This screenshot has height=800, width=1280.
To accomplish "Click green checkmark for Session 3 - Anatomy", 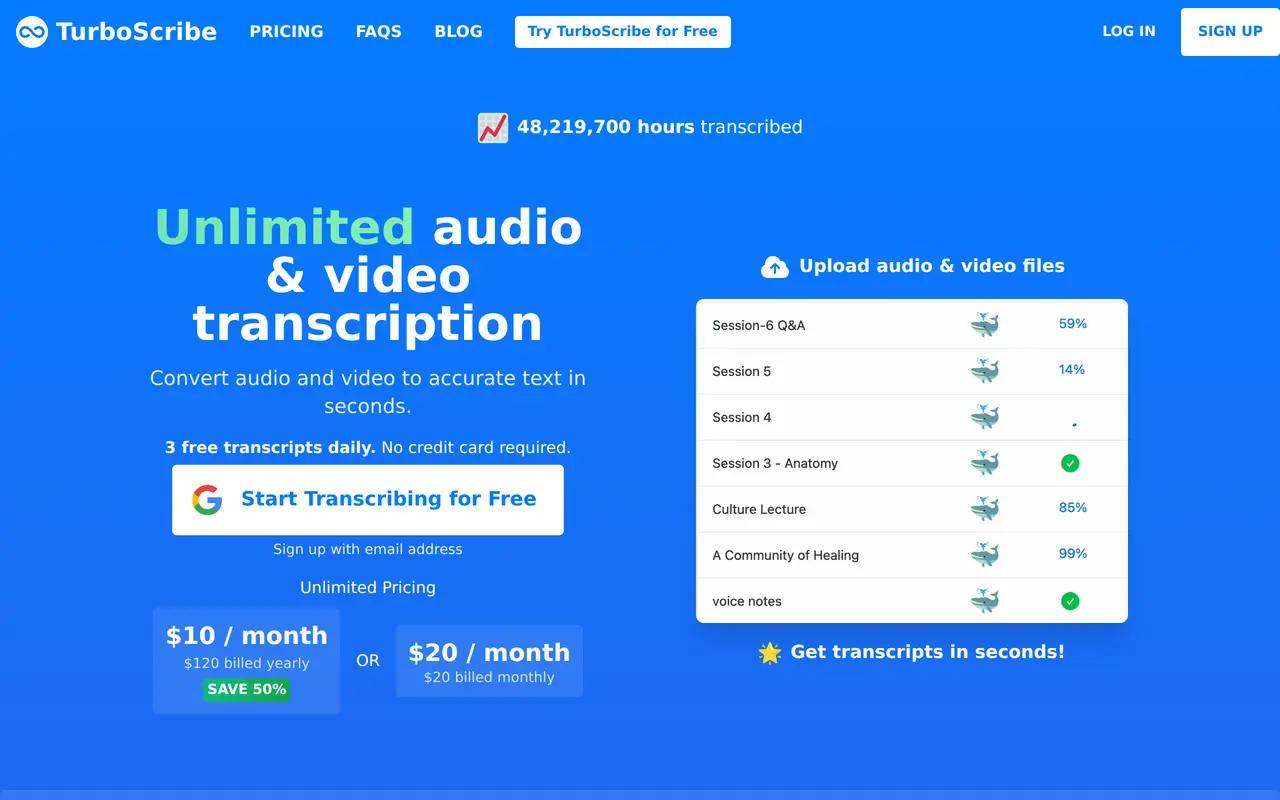I will (x=1070, y=463).
